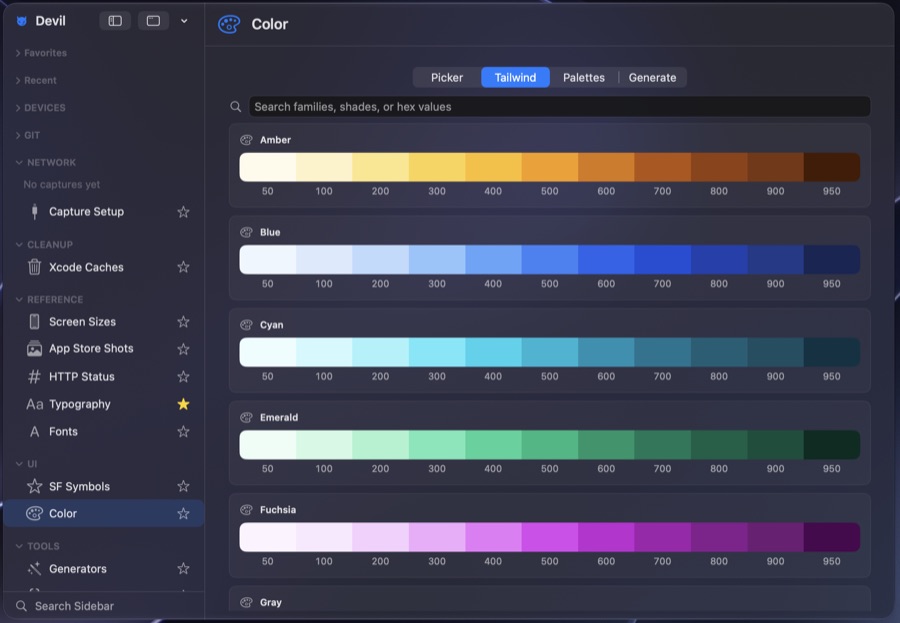Image resolution: width=900 pixels, height=623 pixels.
Task: Click the Gray family palette icon
Action: click(246, 602)
